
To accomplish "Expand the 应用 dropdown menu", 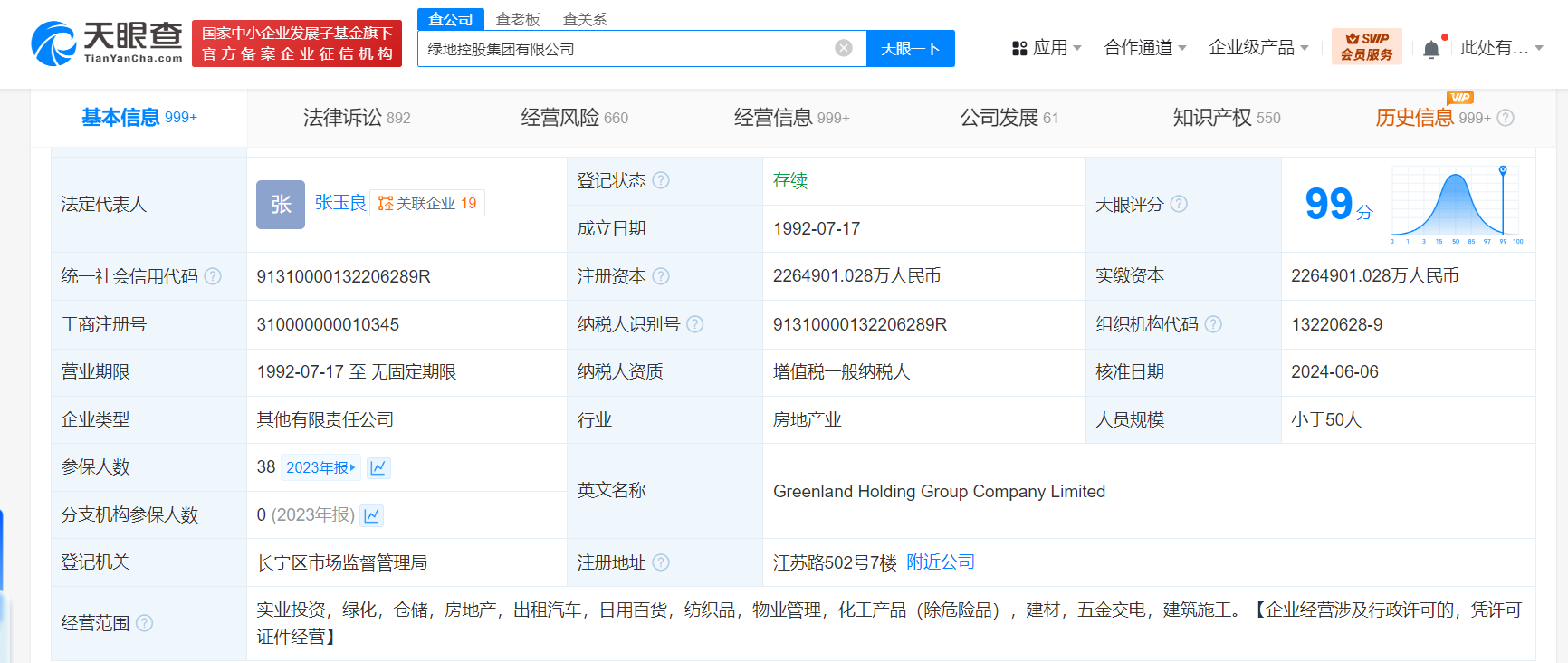I will click(x=1047, y=48).
